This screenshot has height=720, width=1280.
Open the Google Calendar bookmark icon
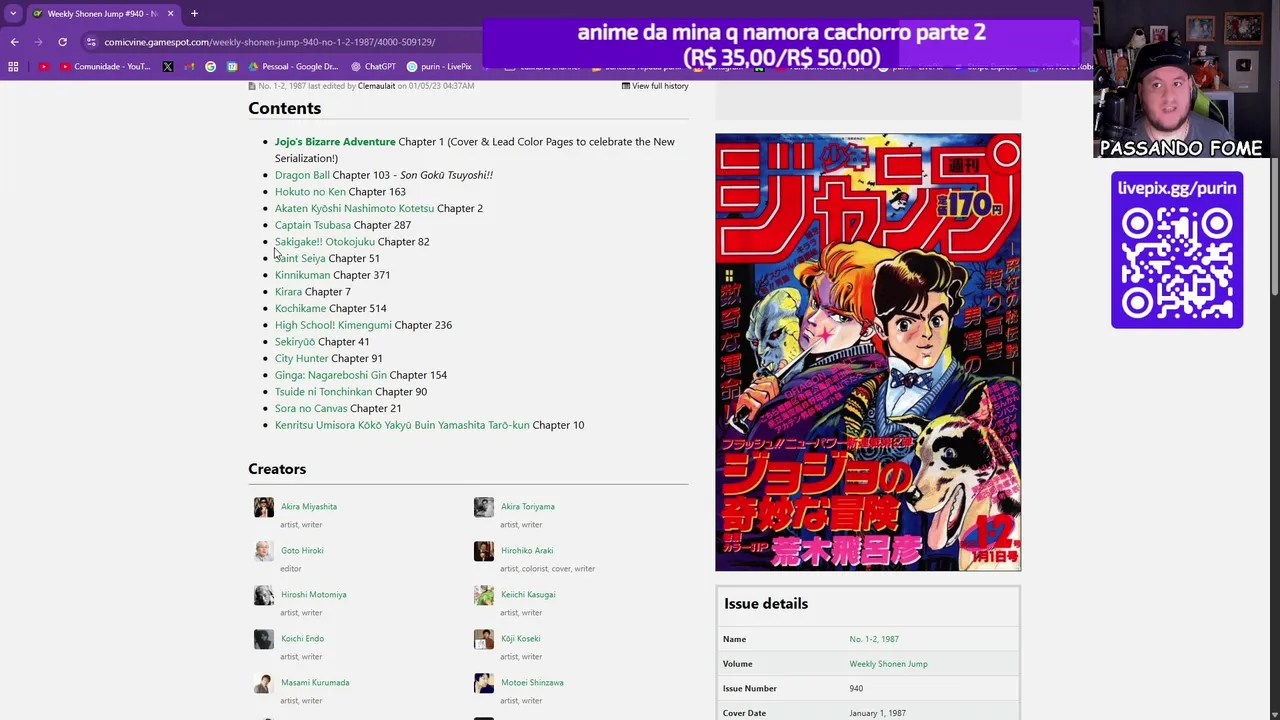(x=232, y=67)
